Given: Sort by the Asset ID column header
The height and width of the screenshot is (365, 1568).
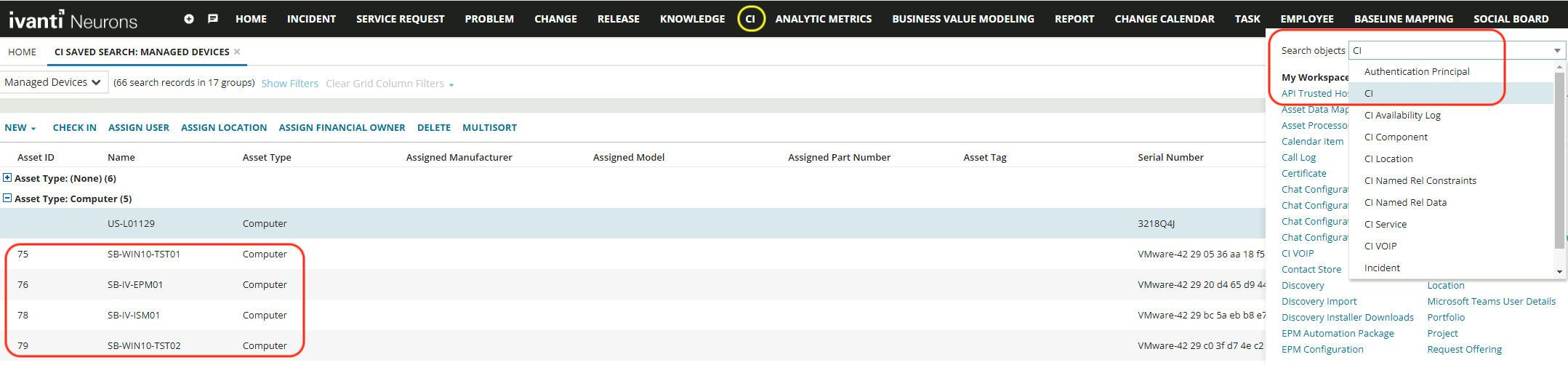Looking at the screenshot, I should pos(36,157).
